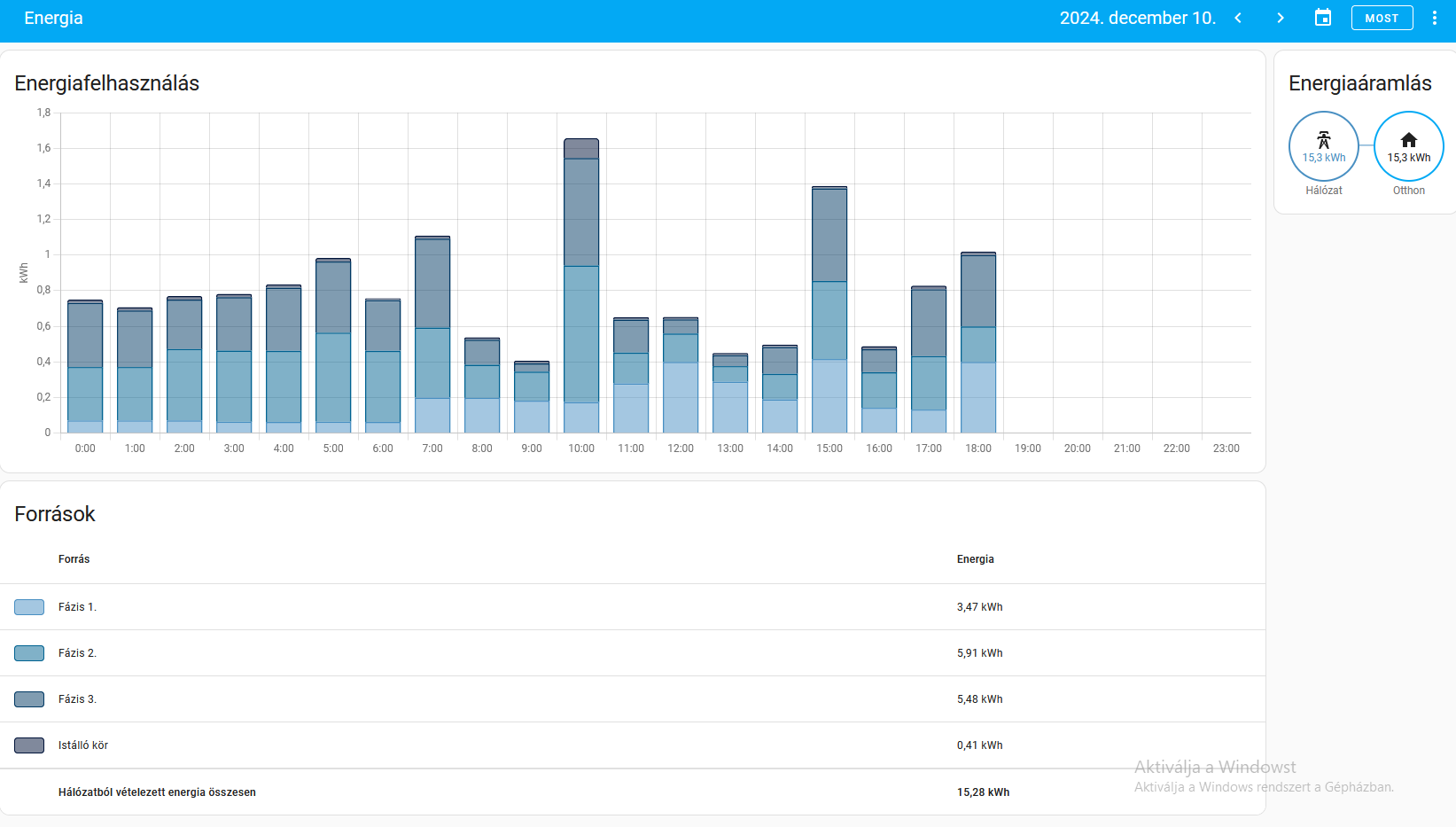Image resolution: width=1456 pixels, height=827 pixels.
Task: Click the Energia page title
Action: pos(53,18)
